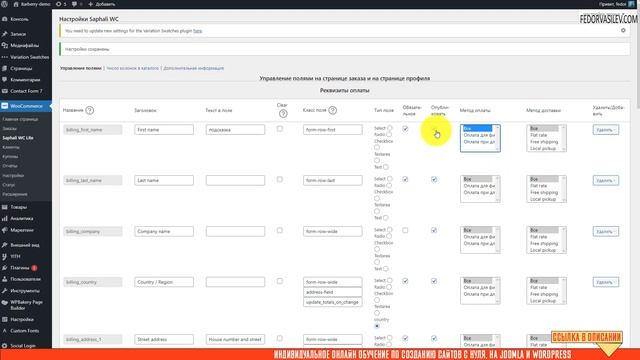
Task: Click the Variation Swatches icon in the sidebar
Action: click(x=5, y=57)
